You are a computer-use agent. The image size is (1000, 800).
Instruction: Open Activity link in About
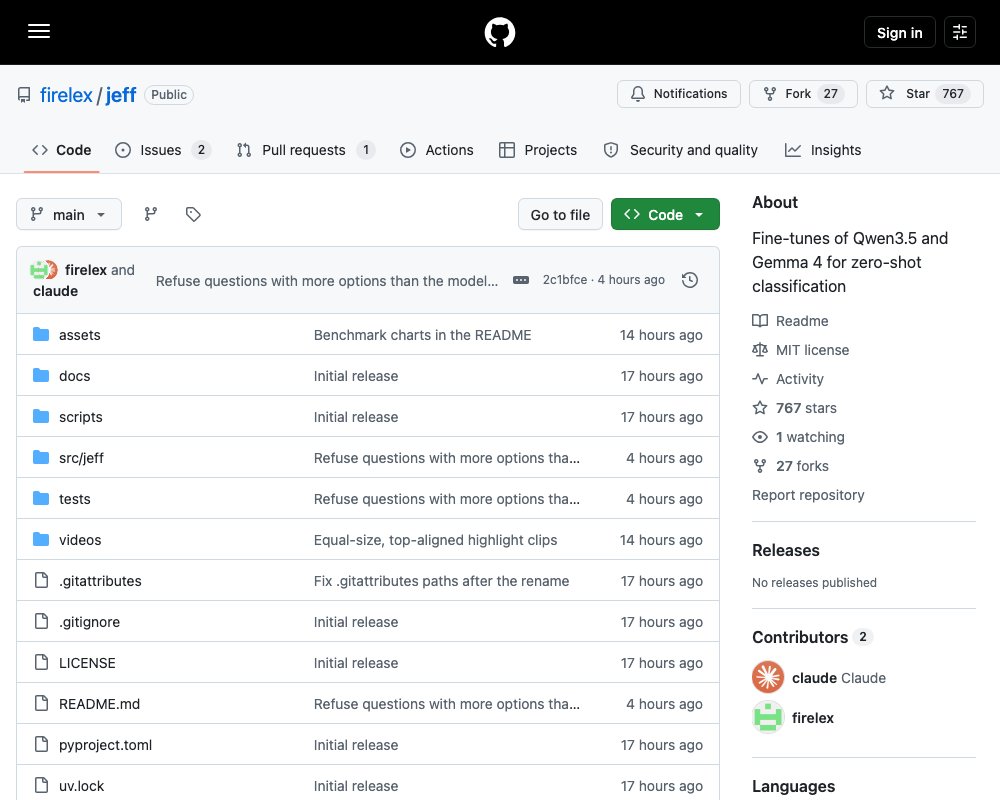[x=799, y=379]
